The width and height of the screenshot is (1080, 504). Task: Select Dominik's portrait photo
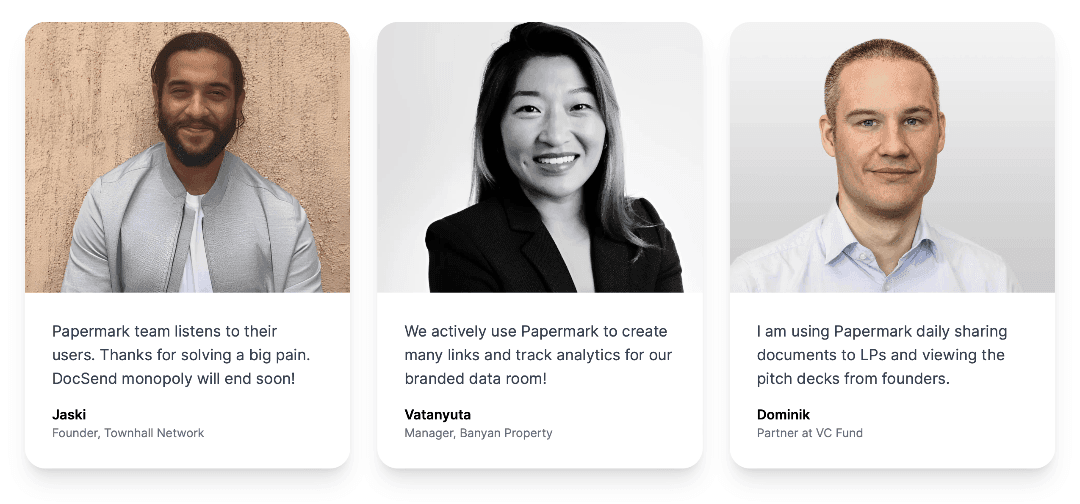tap(892, 157)
